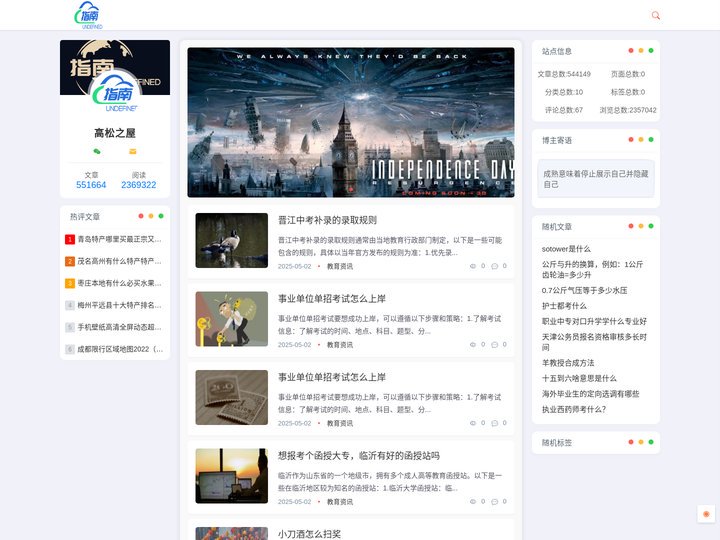Click the 随机标签 panel heading
Image resolution: width=720 pixels, height=540 pixels.
(x=557, y=443)
